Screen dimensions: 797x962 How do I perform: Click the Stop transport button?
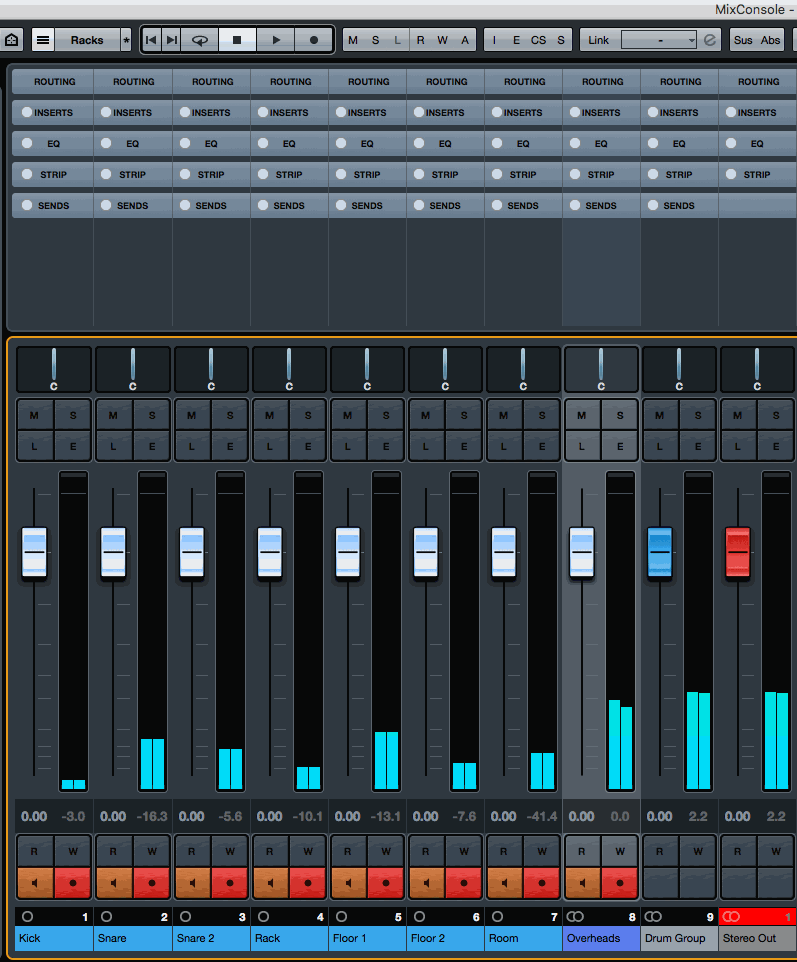point(237,40)
